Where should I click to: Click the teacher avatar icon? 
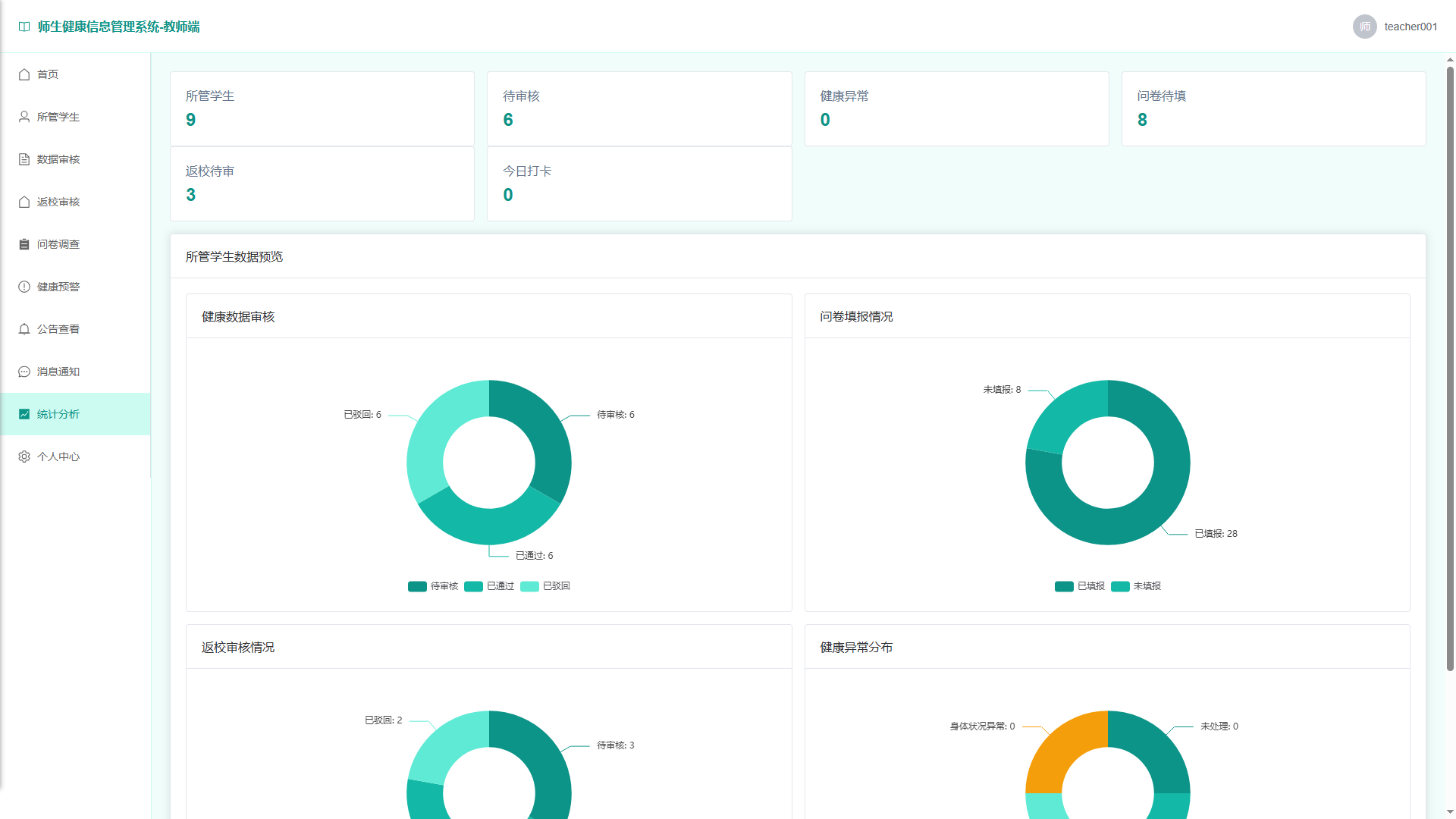click(x=1364, y=27)
